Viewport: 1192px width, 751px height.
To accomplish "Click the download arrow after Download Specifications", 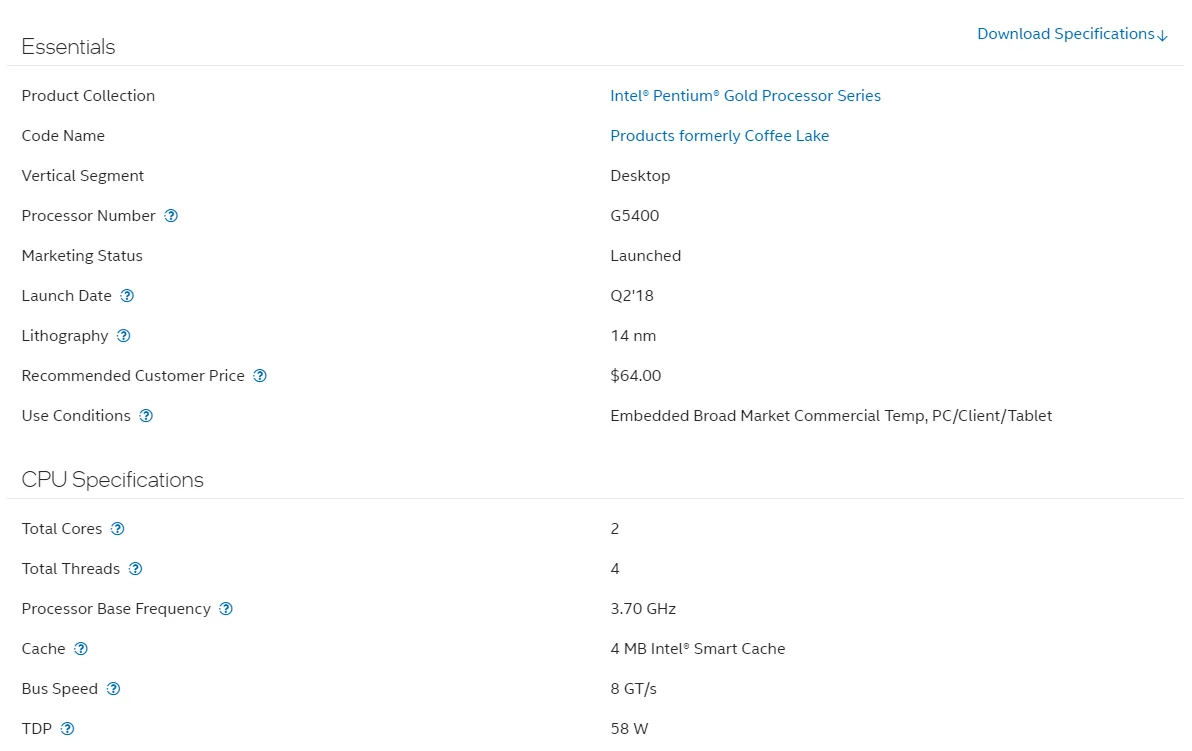I will pos(1162,36).
